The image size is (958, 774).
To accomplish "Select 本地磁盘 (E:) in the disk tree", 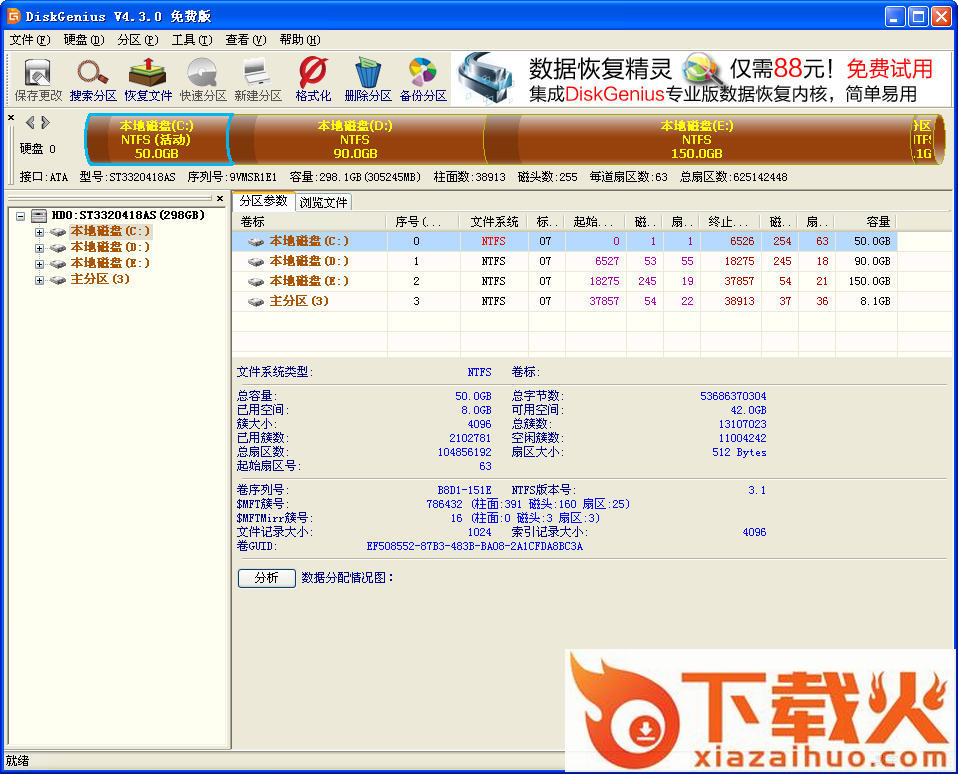I will coord(110,263).
